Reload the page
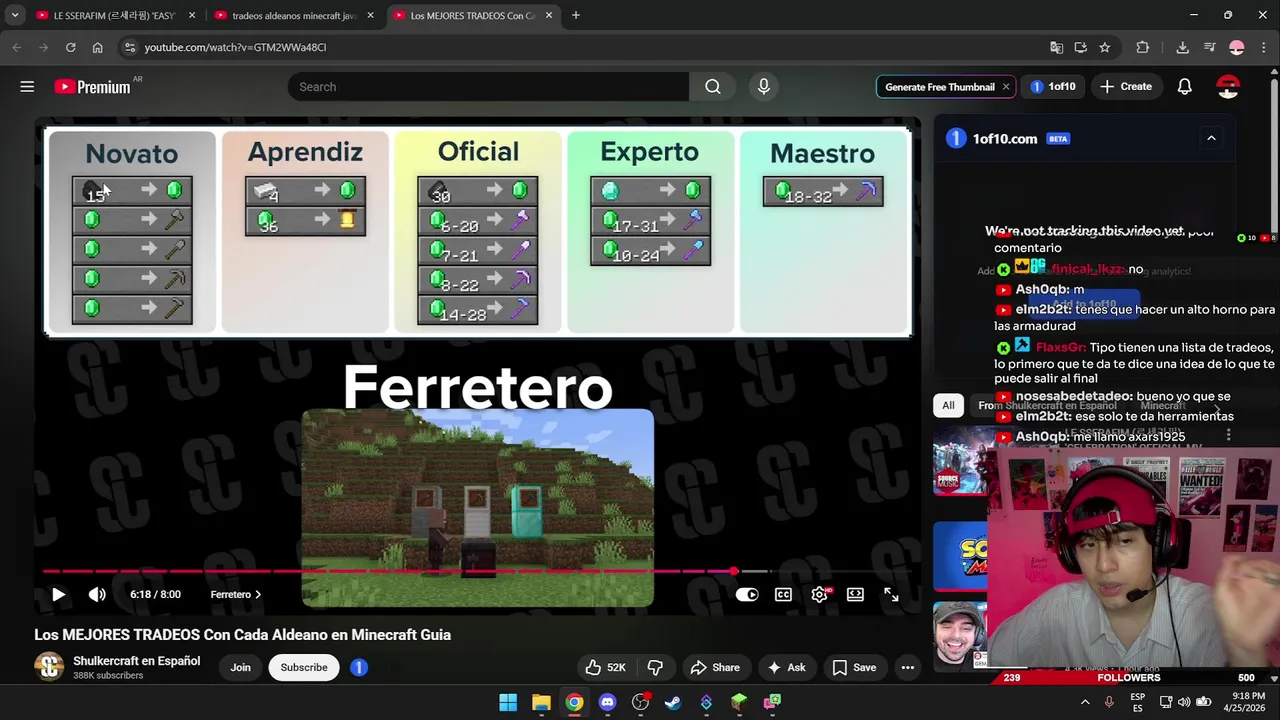 (70, 47)
